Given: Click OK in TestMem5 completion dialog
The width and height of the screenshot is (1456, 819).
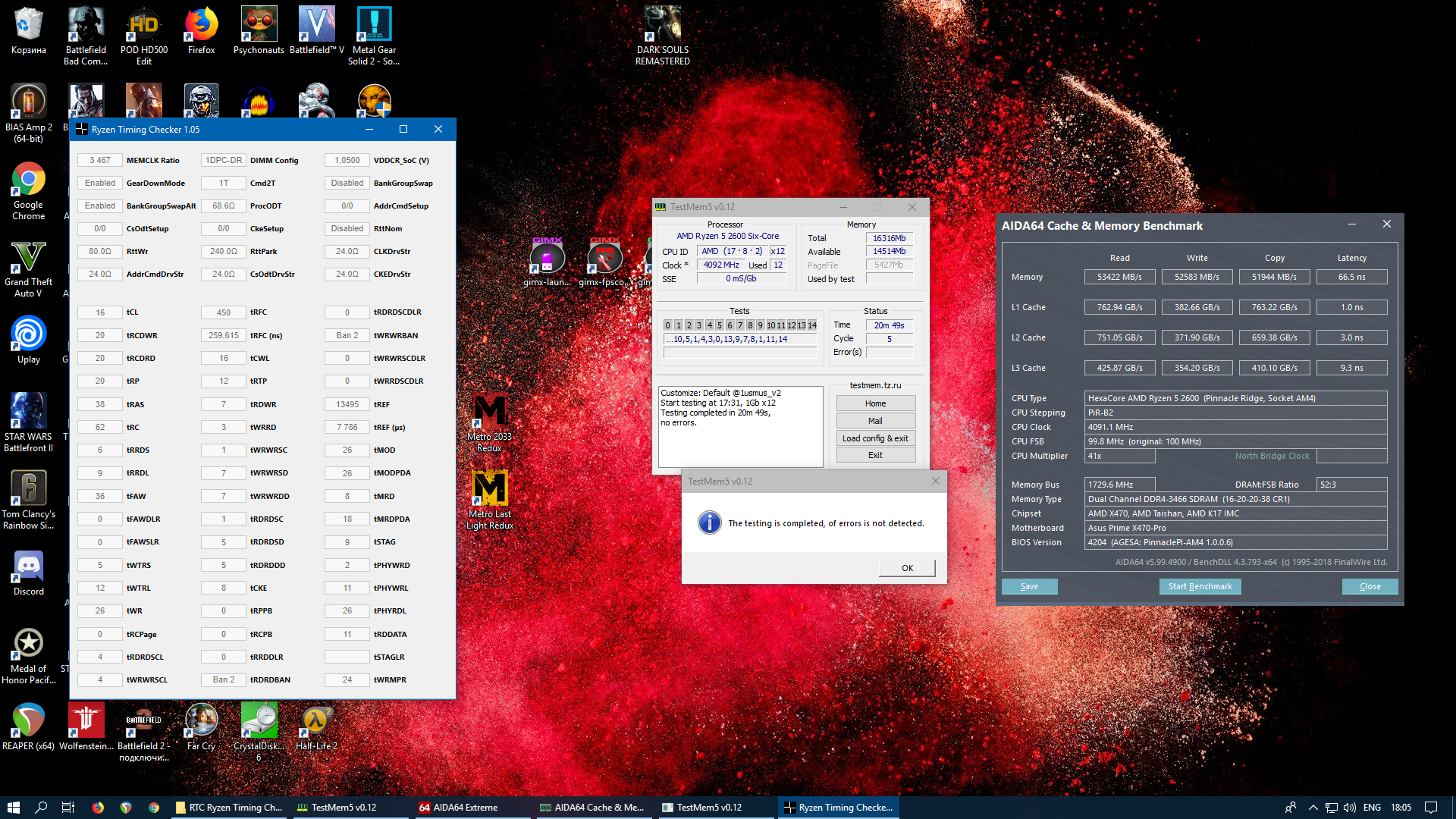Looking at the screenshot, I should [x=907, y=568].
